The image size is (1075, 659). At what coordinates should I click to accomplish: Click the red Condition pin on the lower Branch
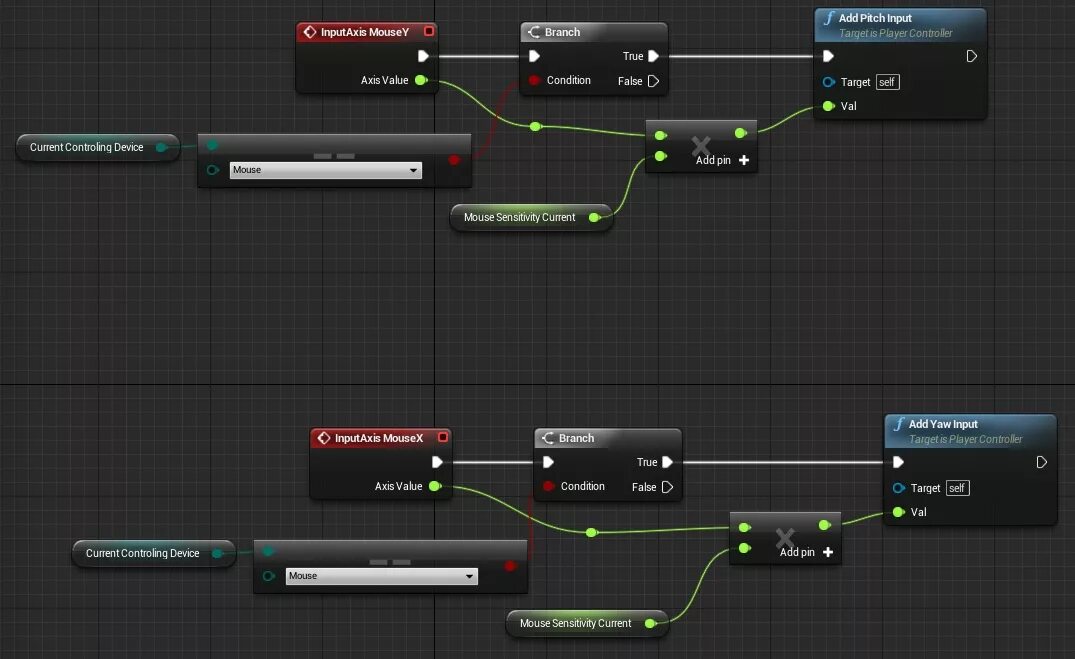point(550,486)
